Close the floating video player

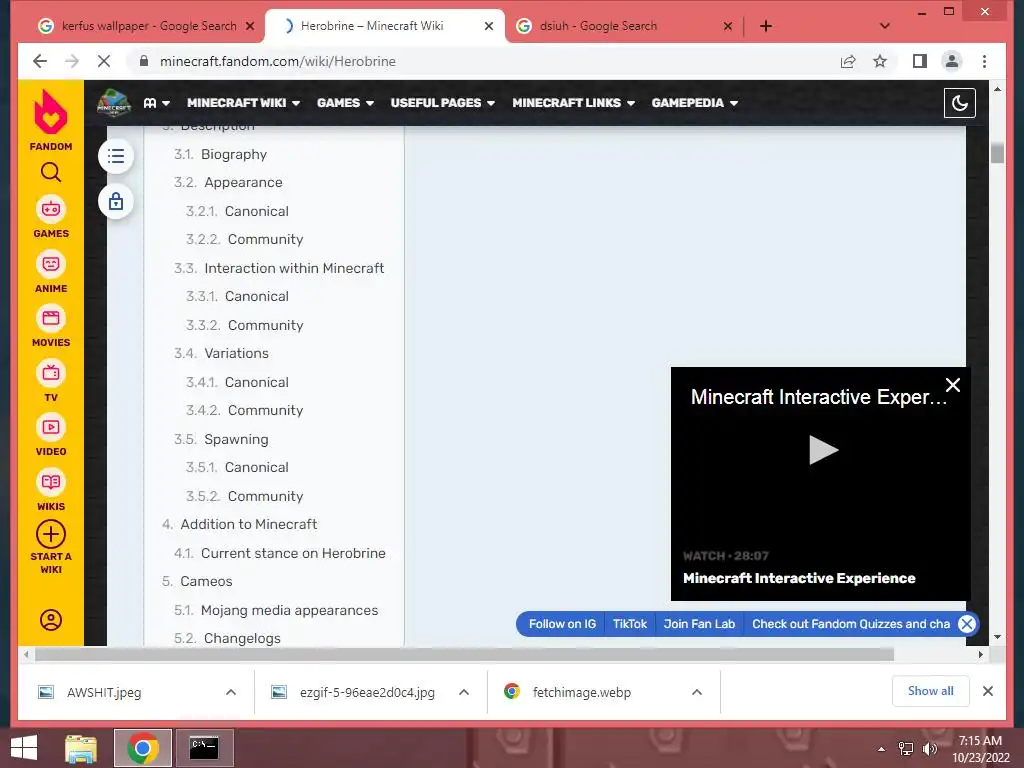(x=953, y=385)
